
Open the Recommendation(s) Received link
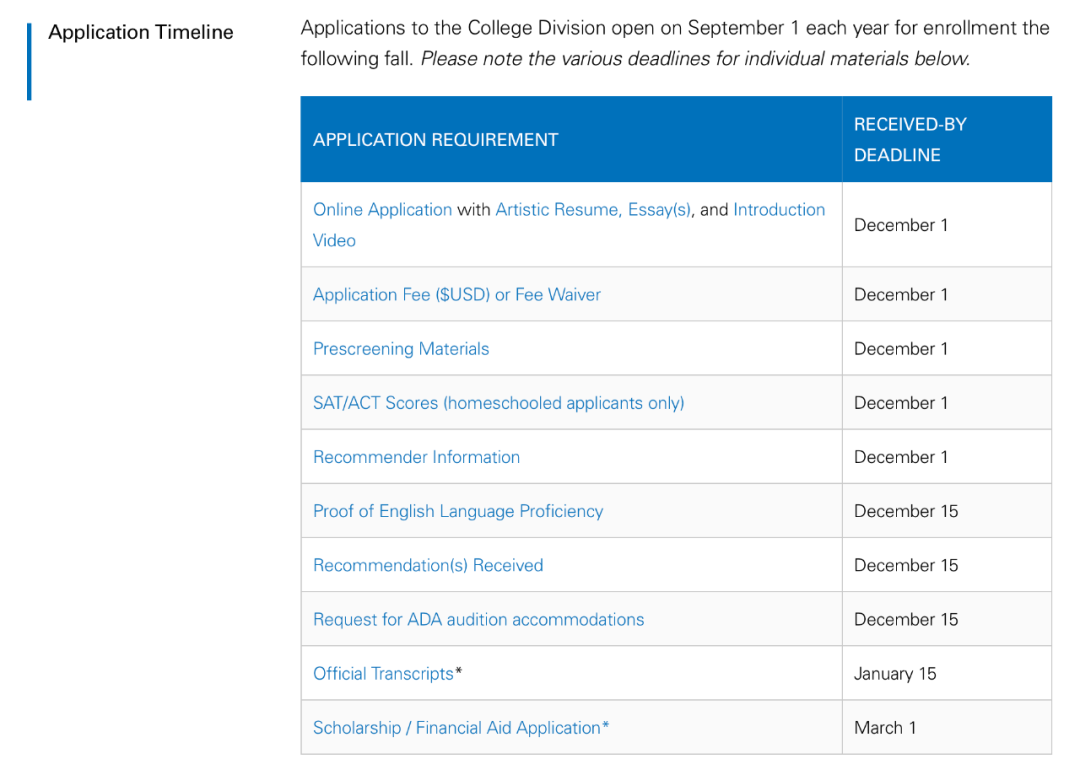(x=428, y=565)
